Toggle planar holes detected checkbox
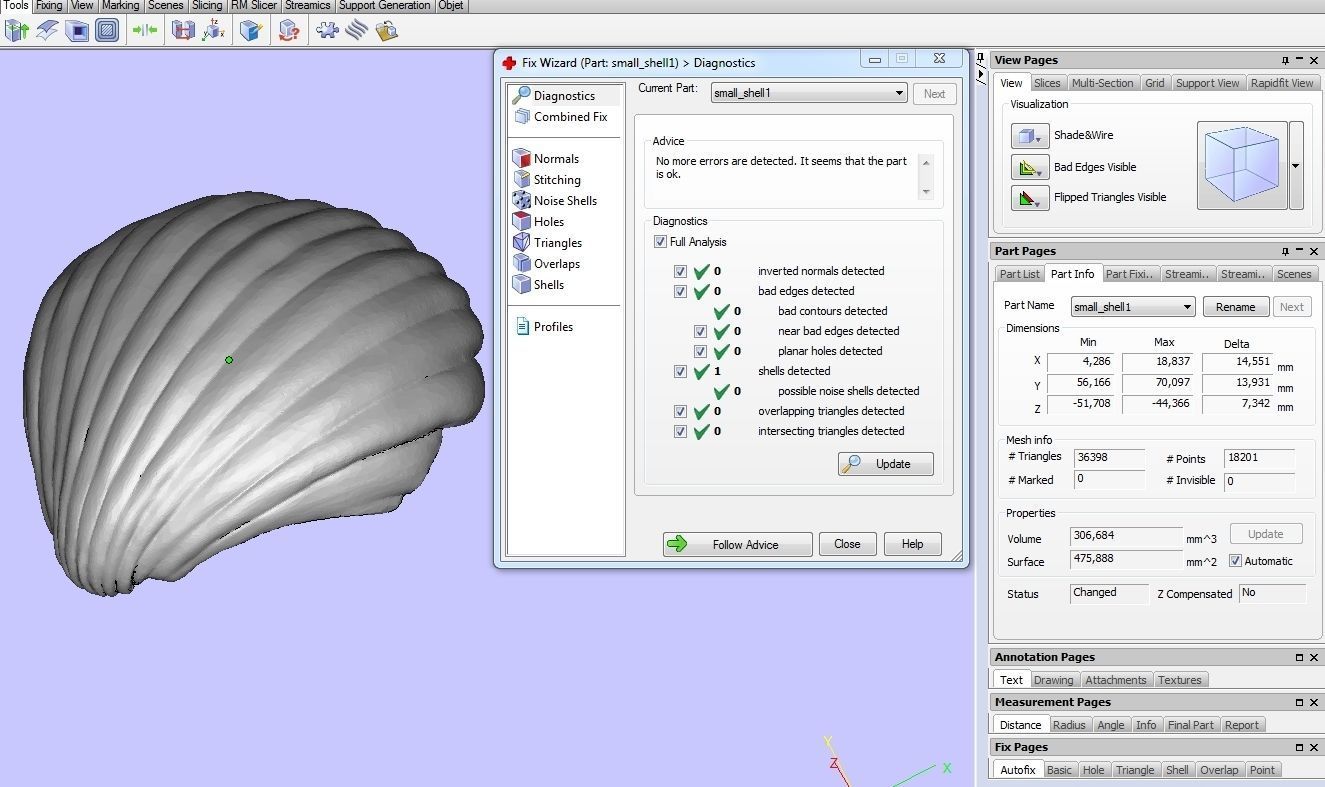 coord(700,351)
